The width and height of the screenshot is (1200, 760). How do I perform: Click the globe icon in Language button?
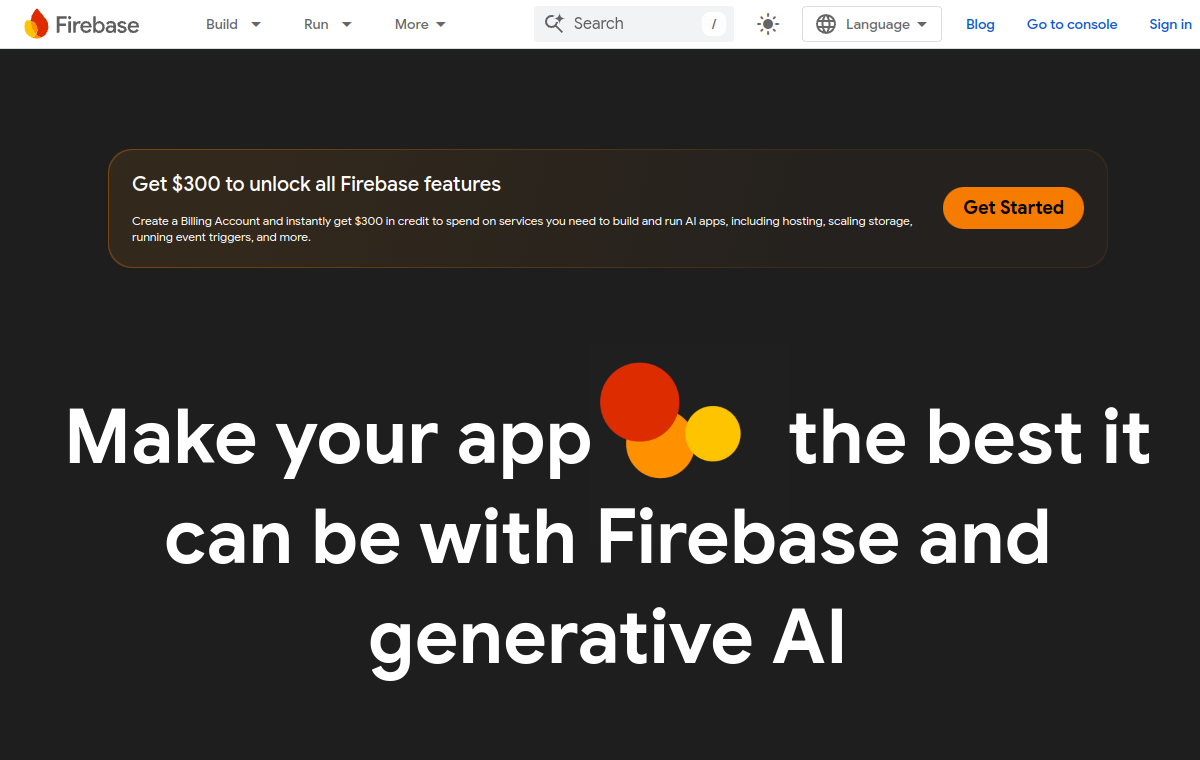coord(826,24)
